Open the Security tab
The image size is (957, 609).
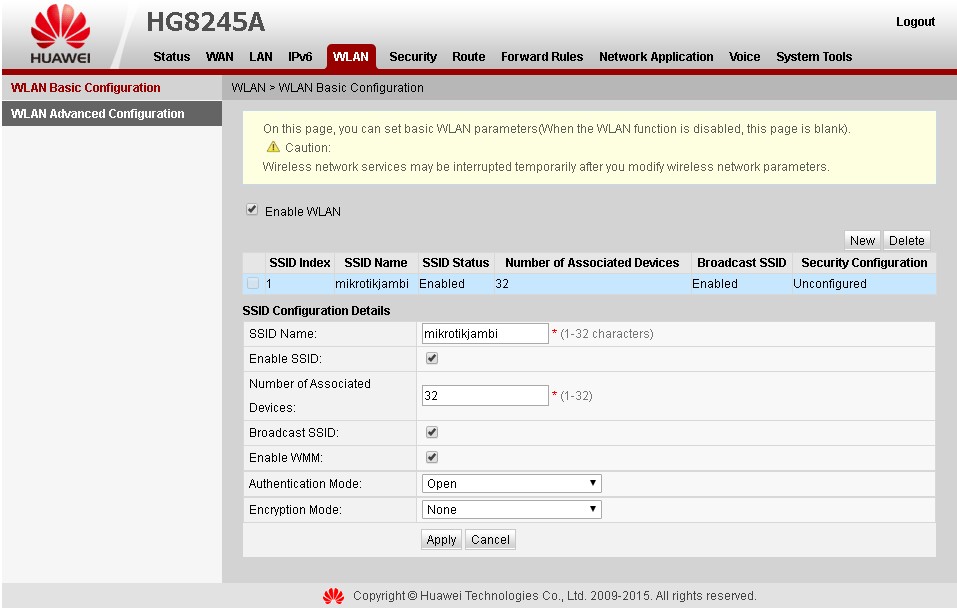pos(413,57)
